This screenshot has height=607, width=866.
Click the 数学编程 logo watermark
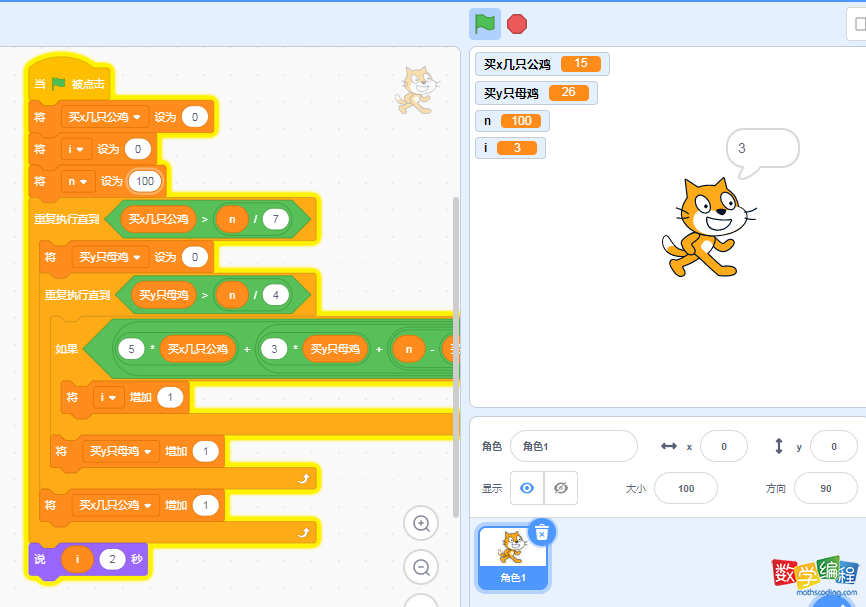pyautogui.click(x=814, y=577)
